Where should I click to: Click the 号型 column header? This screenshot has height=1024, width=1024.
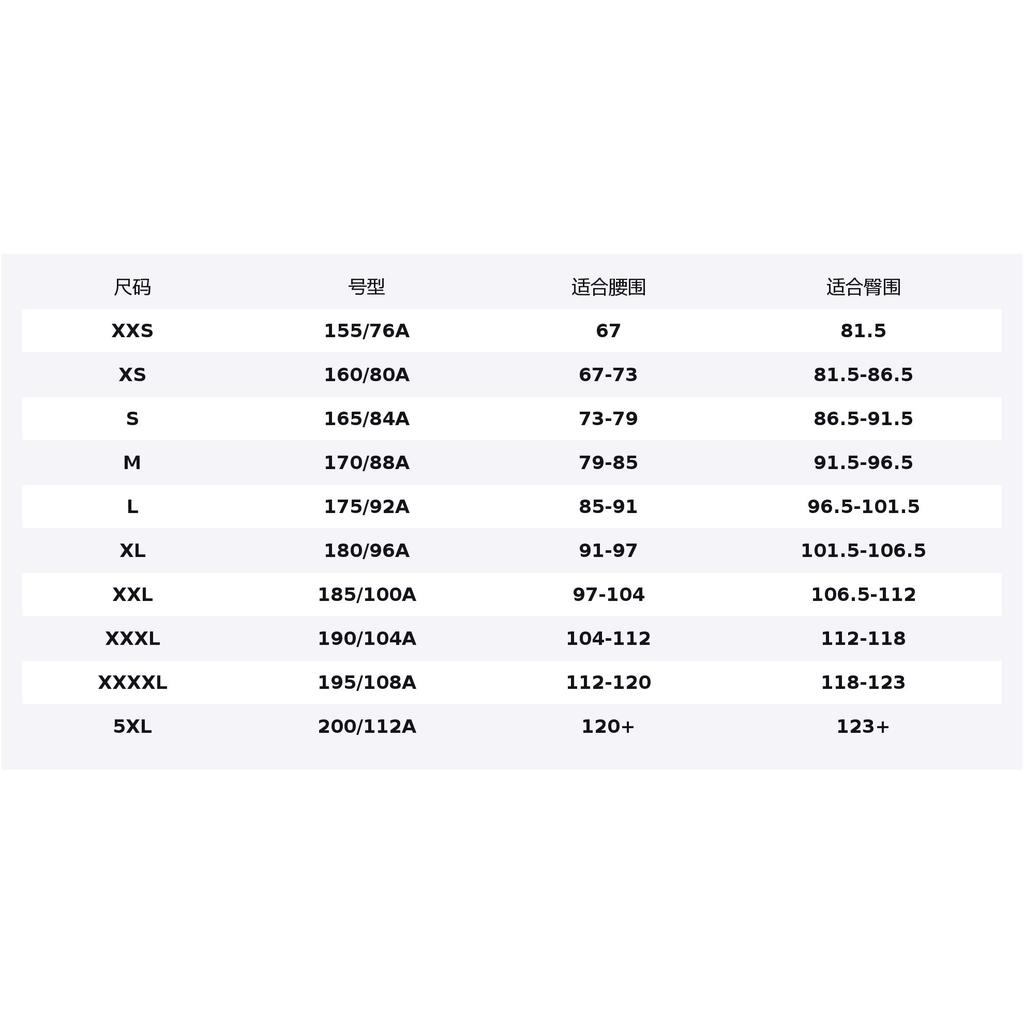[366, 287]
